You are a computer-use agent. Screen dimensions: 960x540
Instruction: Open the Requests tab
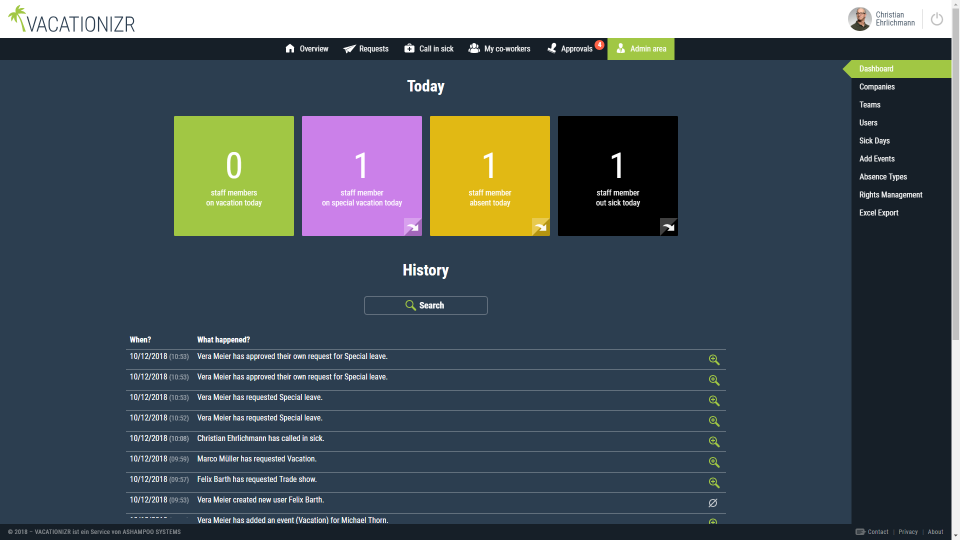click(366, 49)
